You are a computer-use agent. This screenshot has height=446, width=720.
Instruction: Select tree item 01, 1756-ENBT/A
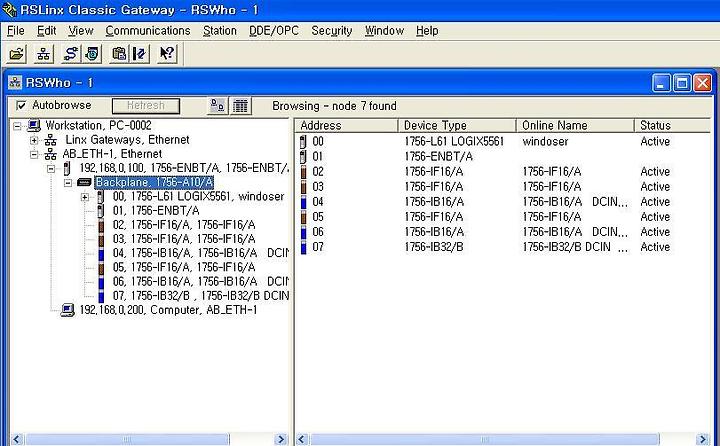tap(156, 211)
